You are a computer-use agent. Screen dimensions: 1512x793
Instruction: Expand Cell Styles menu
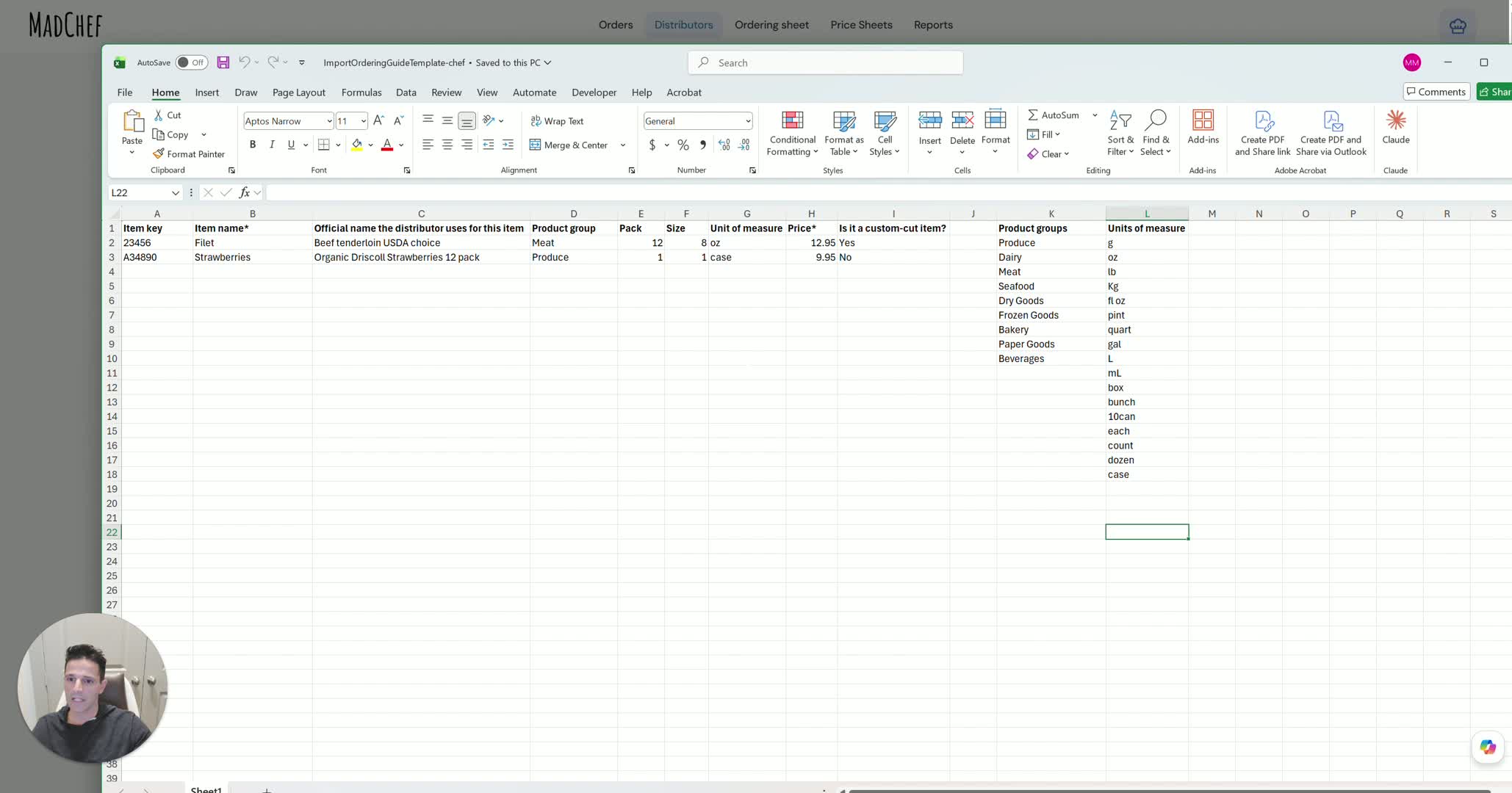click(885, 133)
